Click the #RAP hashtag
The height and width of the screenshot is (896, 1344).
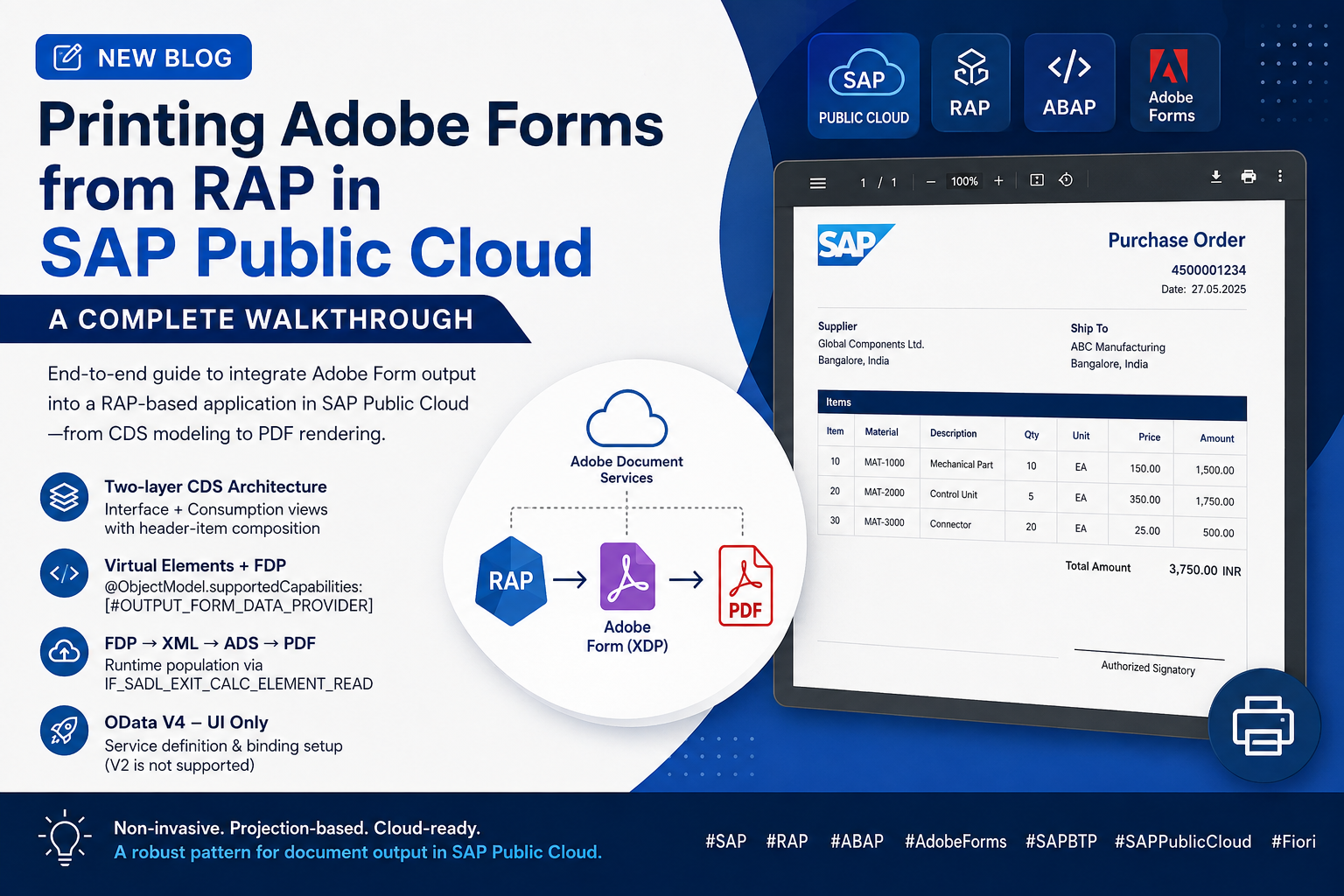point(787,842)
